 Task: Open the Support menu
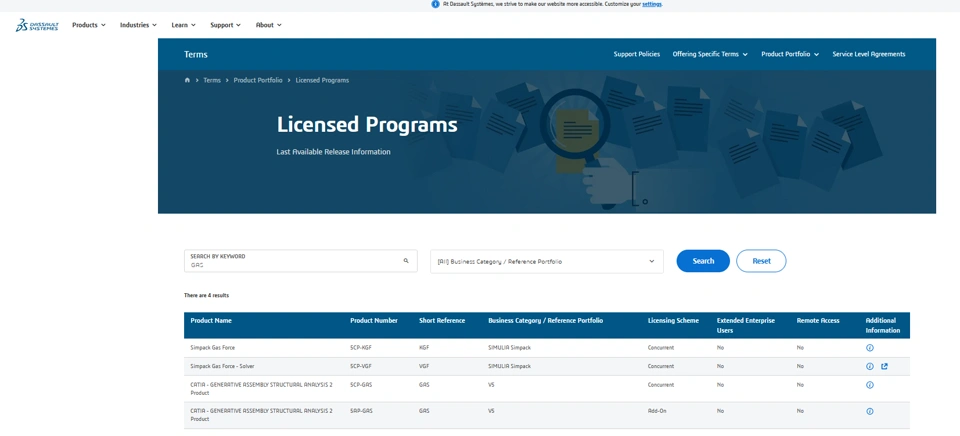(225, 25)
